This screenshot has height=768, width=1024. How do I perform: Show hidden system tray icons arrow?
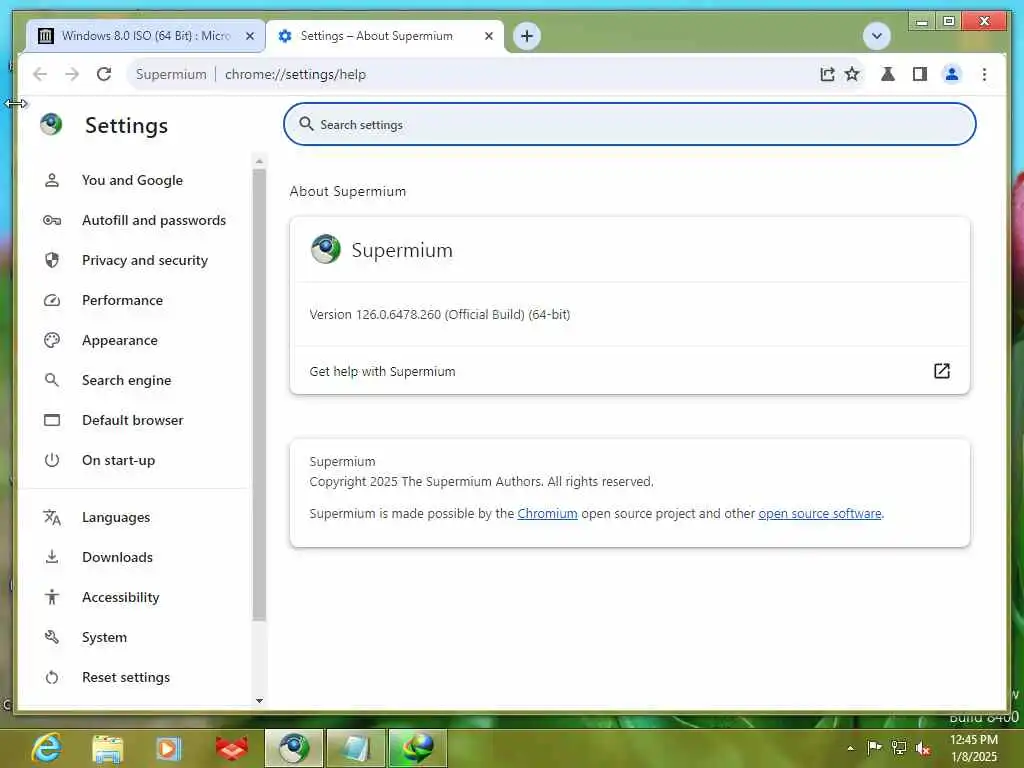[850, 748]
